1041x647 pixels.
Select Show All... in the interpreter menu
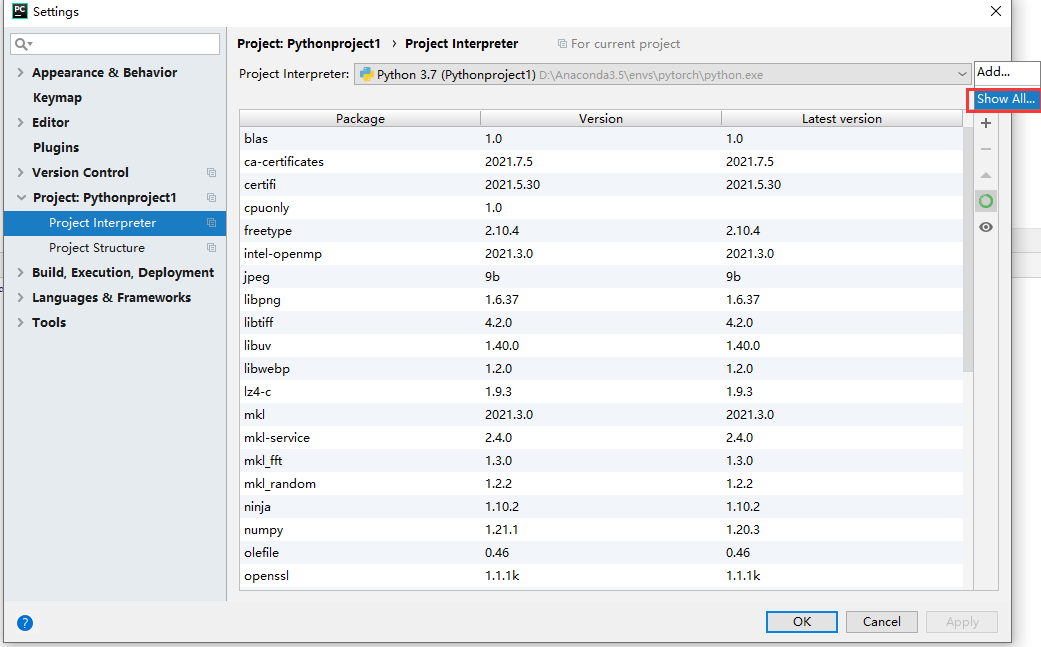[1005, 99]
